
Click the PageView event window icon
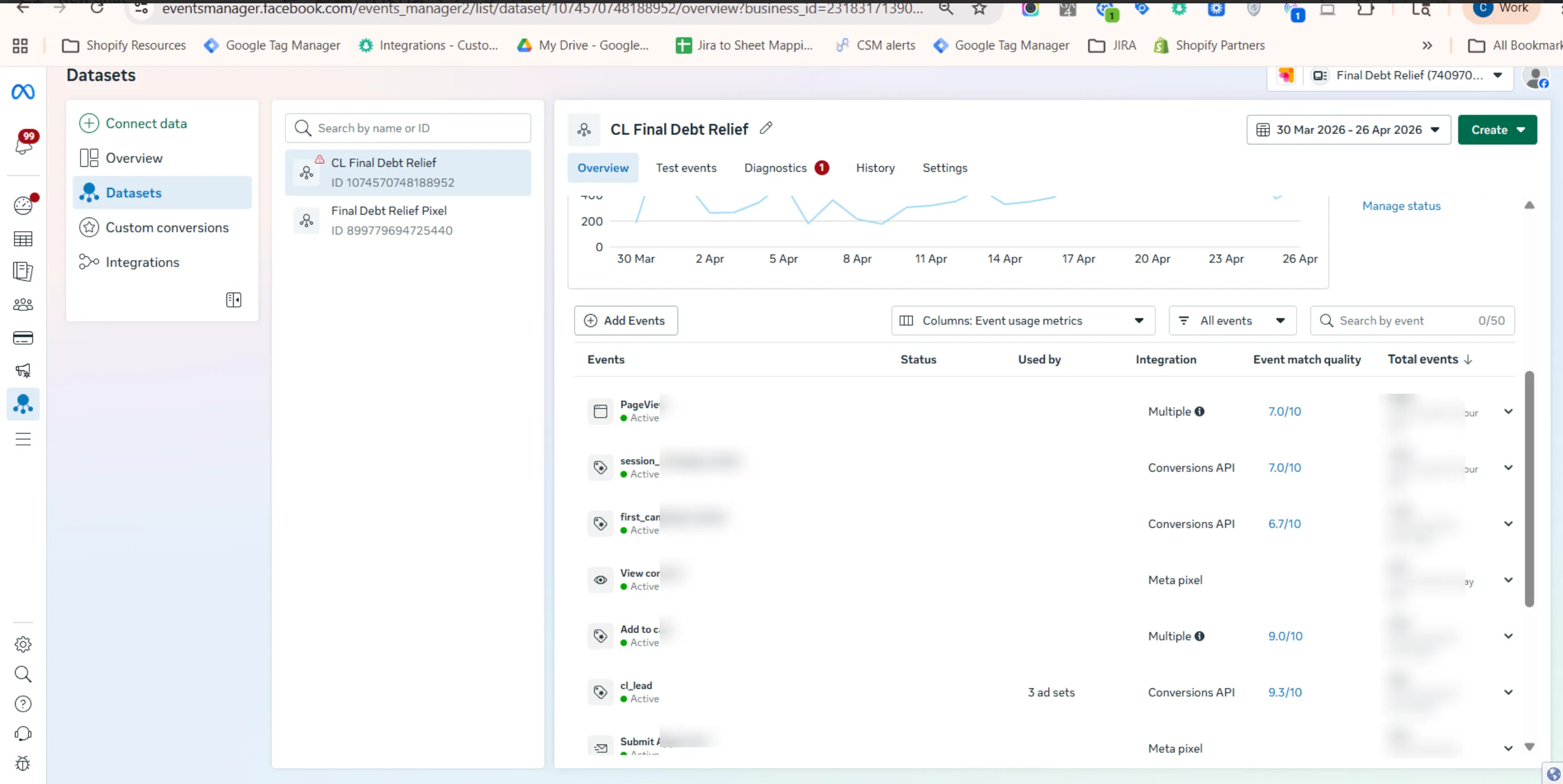click(601, 411)
